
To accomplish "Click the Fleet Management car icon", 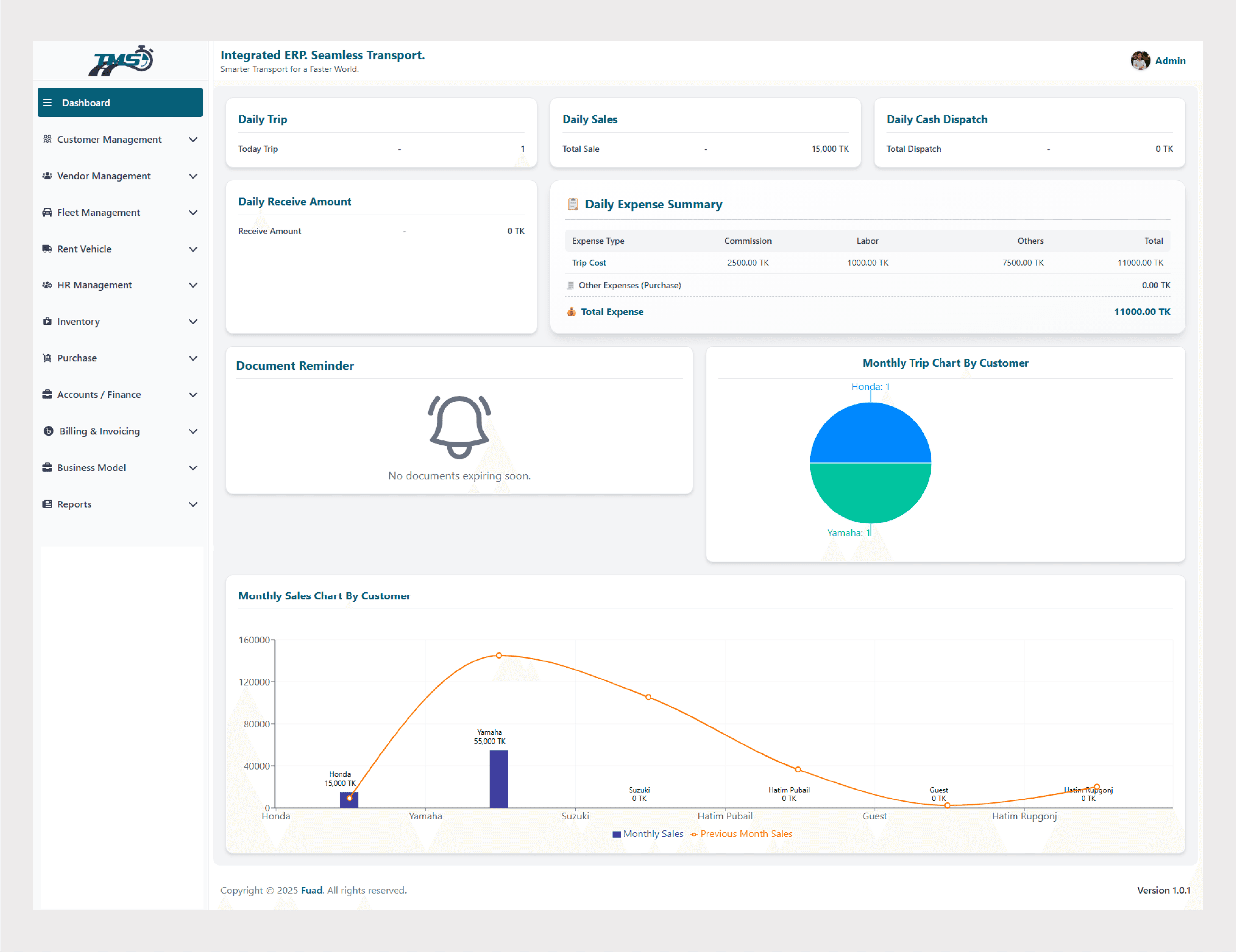I will (x=48, y=212).
